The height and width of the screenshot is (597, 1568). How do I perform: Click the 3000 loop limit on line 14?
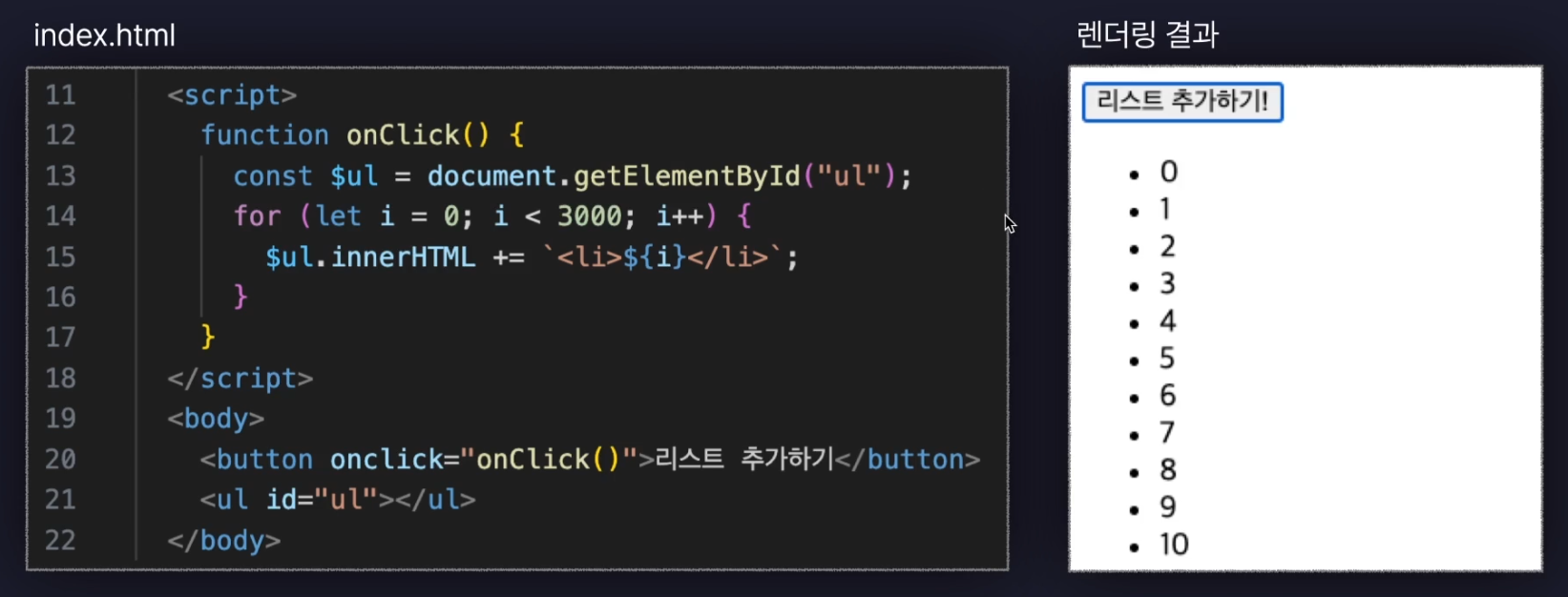coord(590,216)
